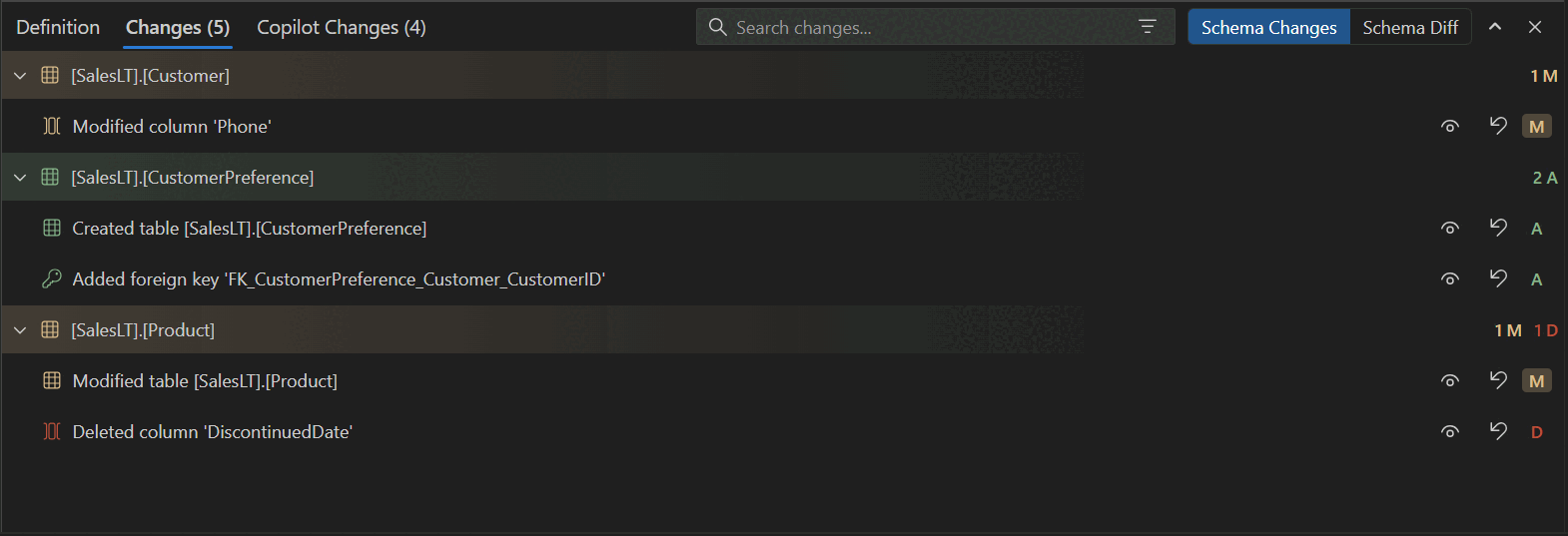Select the Schema Diff view button
The height and width of the screenshot is (536, 1568).
(x=1409, y=27)
